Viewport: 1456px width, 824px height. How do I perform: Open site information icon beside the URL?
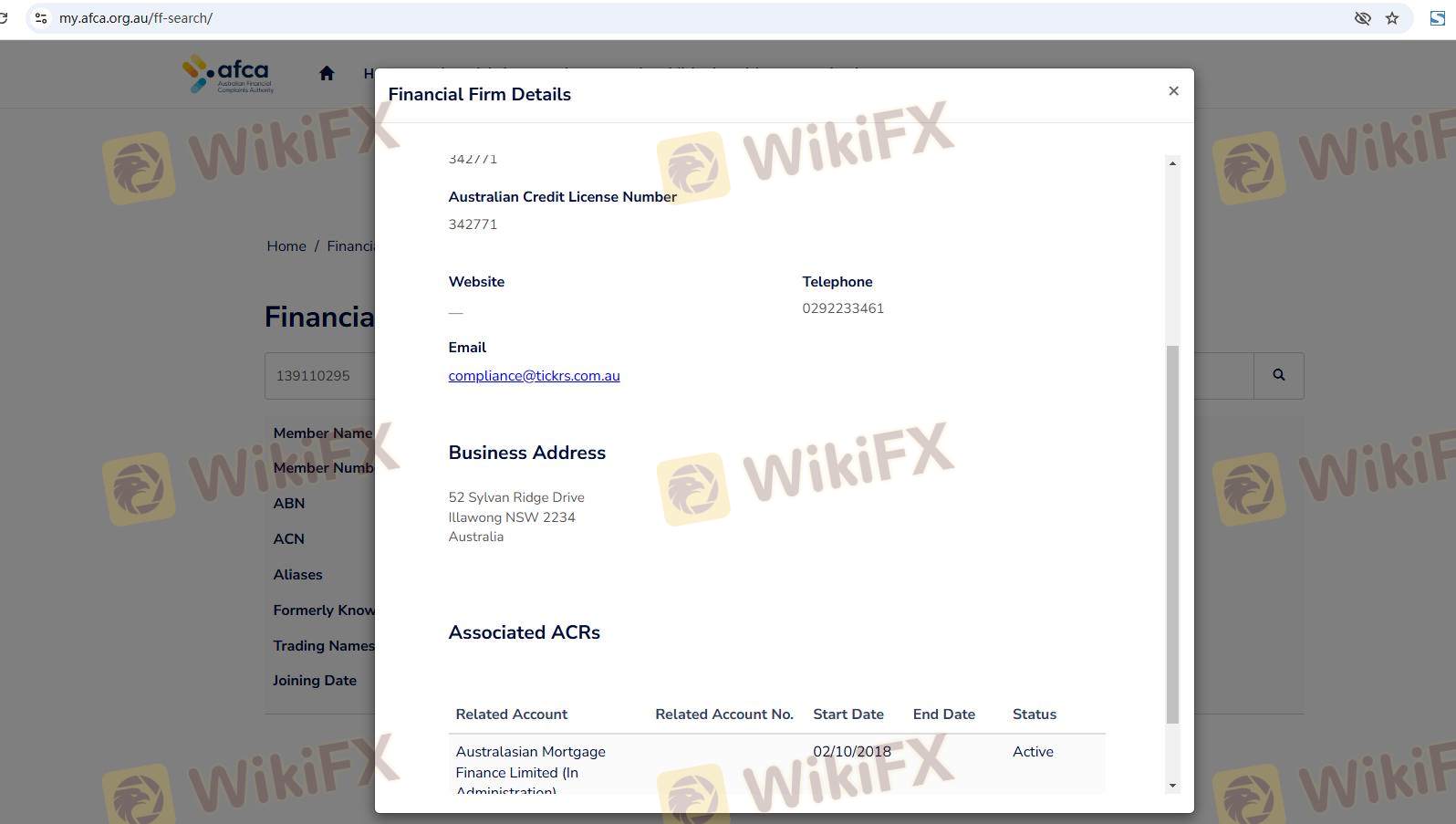[41, 18]
